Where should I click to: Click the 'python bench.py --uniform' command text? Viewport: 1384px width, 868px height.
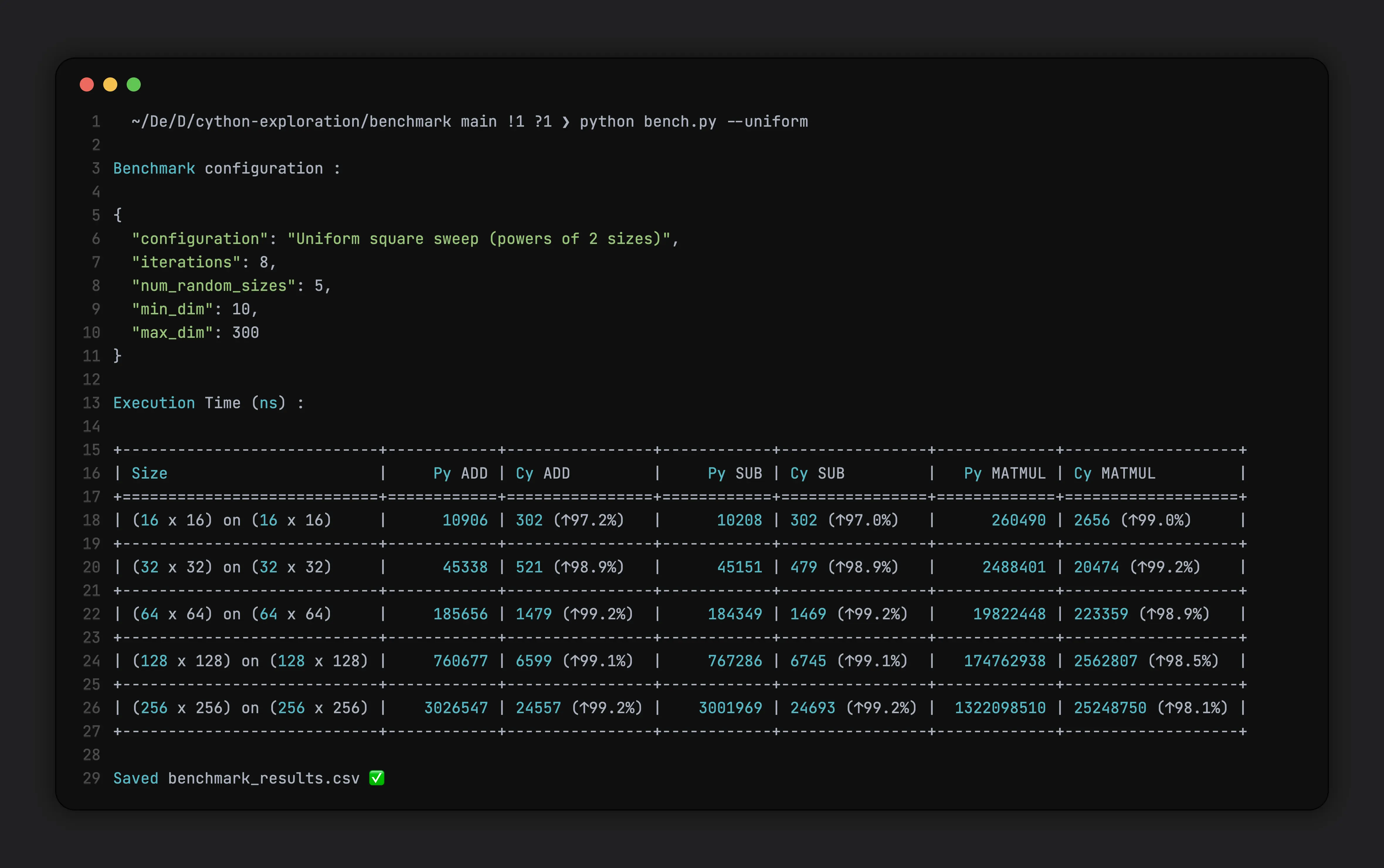[693, 122]
